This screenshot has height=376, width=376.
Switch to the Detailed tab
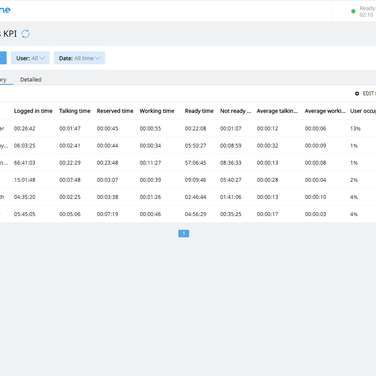(x=31, y=80)
